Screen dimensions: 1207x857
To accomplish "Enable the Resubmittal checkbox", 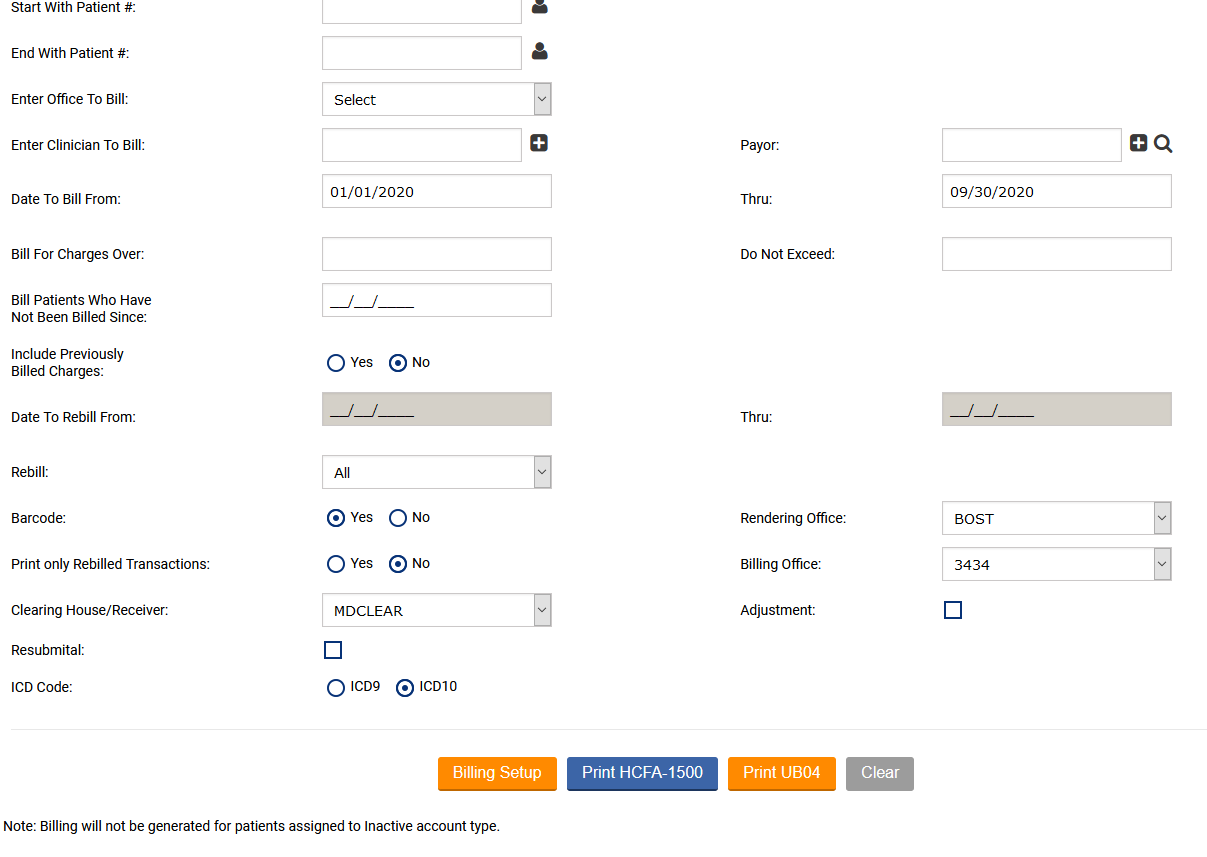I will tap(333, 650).
